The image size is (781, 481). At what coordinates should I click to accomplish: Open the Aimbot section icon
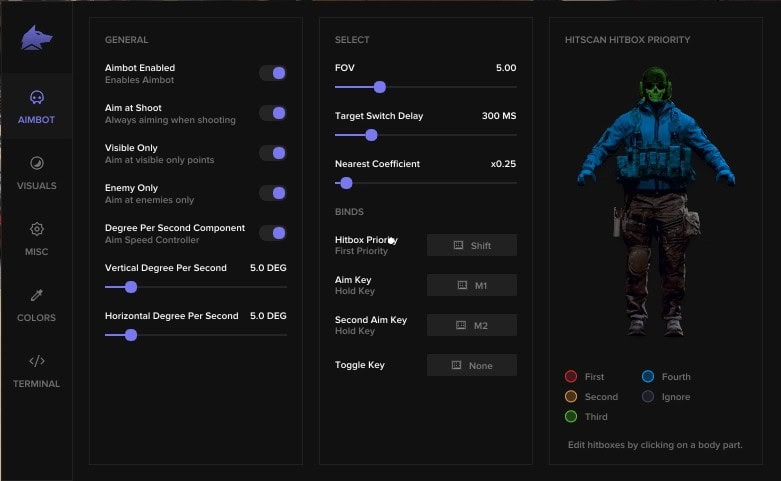[x=36, y=97]
